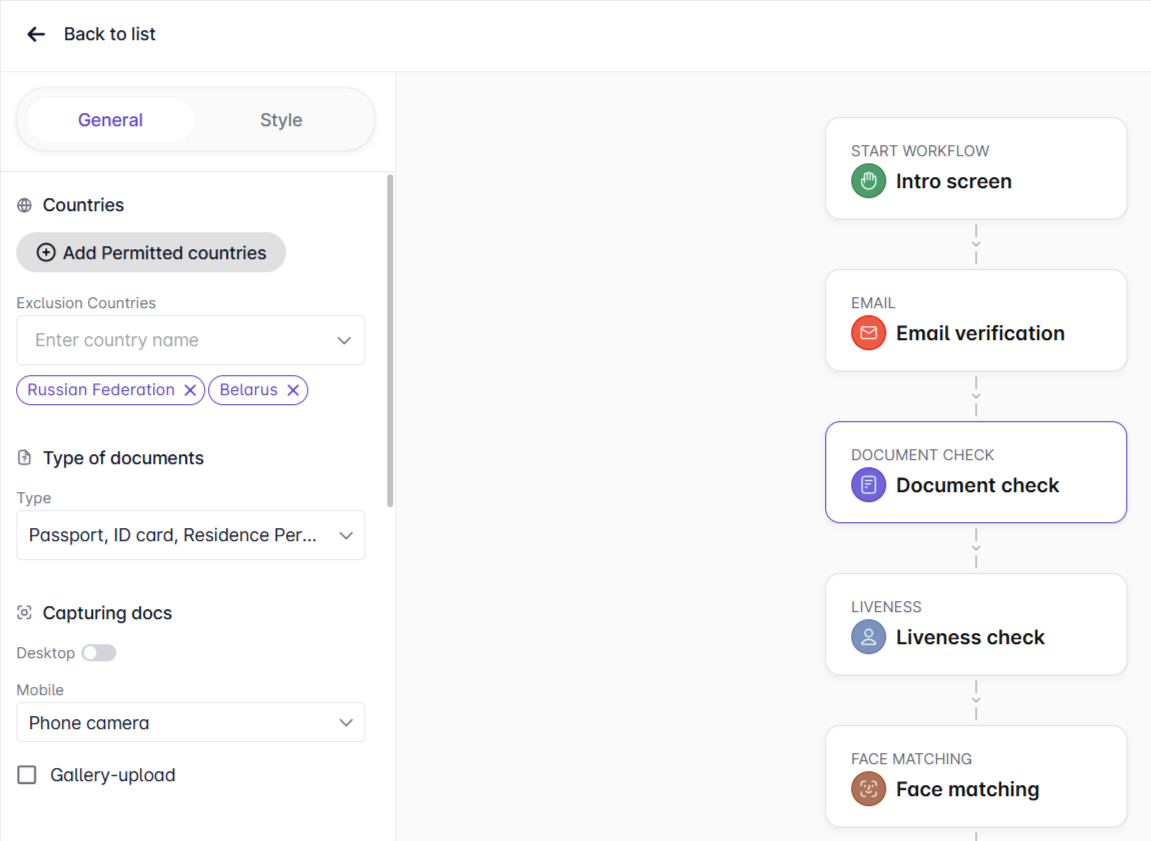Click the Back to list link
The width and height of the screenshot is (1151, 841).
(110, 34)
